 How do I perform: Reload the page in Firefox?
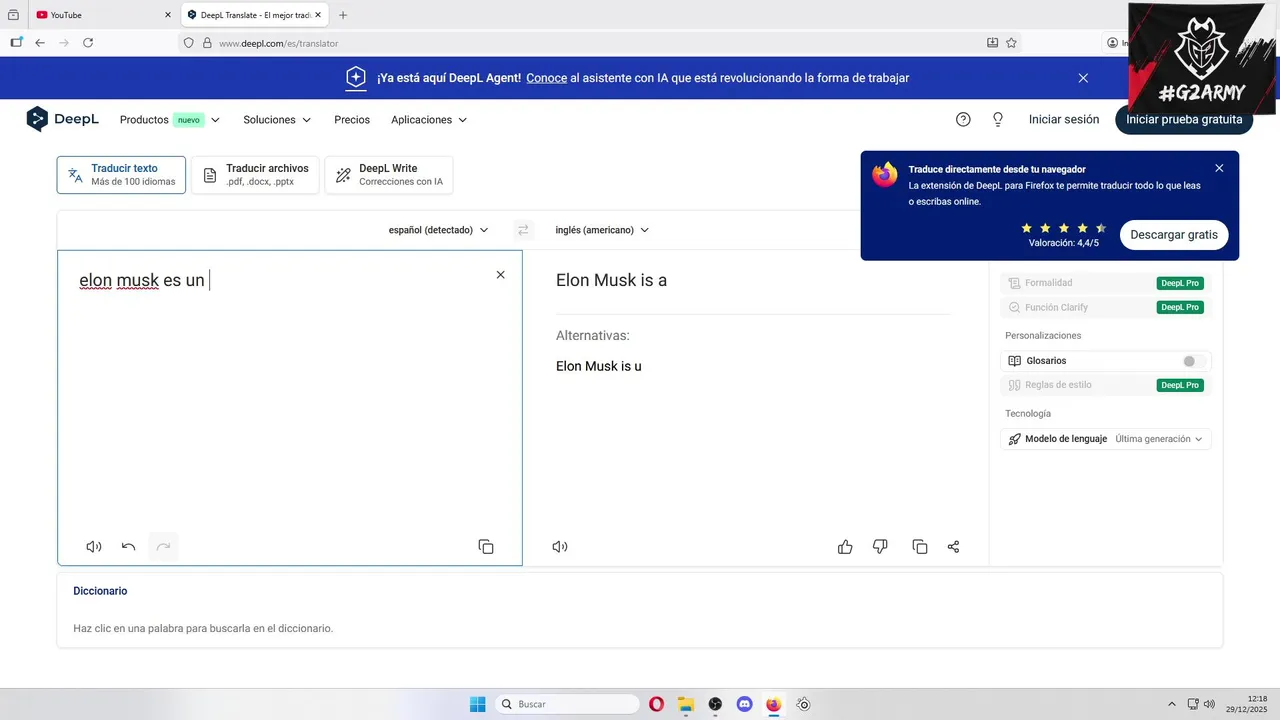click(88, 43)
